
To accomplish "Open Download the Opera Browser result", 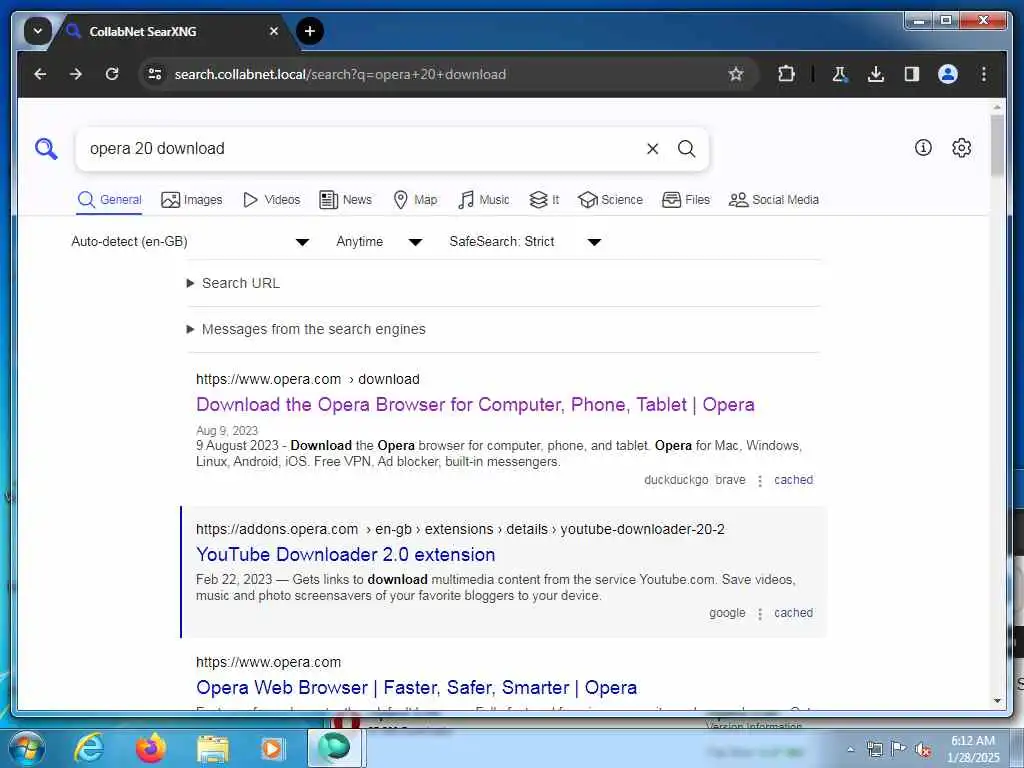I will click(x=475, y=405).
